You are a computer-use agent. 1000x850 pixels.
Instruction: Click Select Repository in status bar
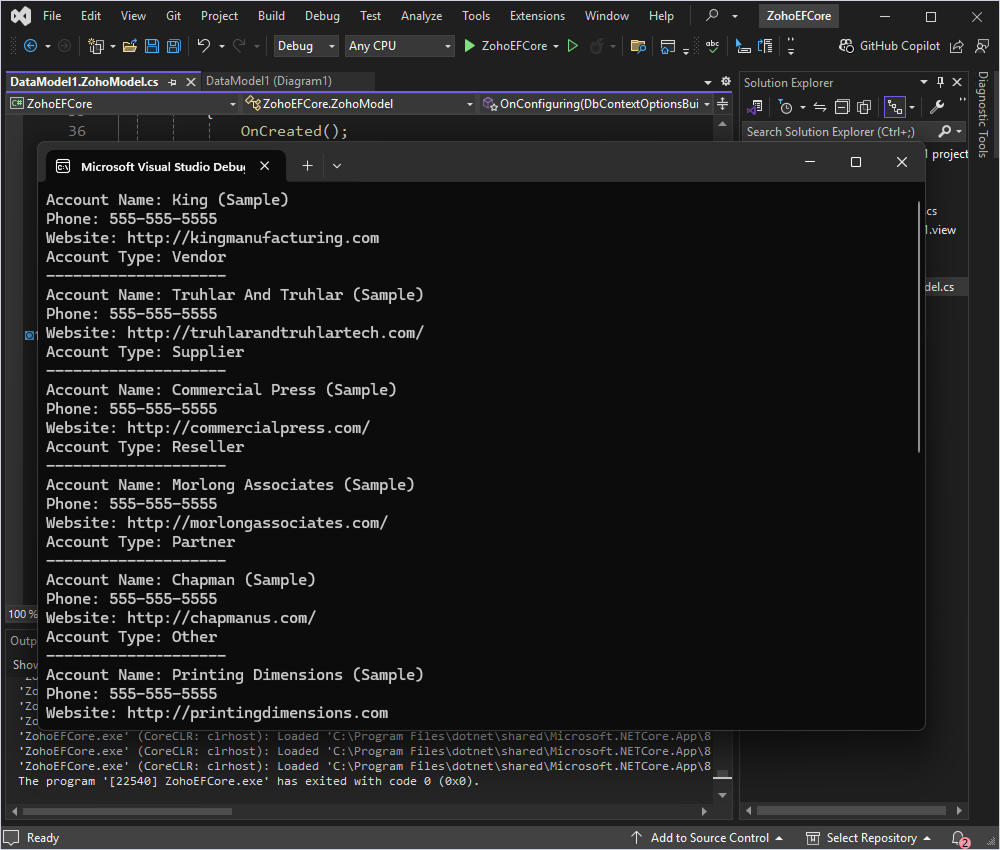click(871, 838)
